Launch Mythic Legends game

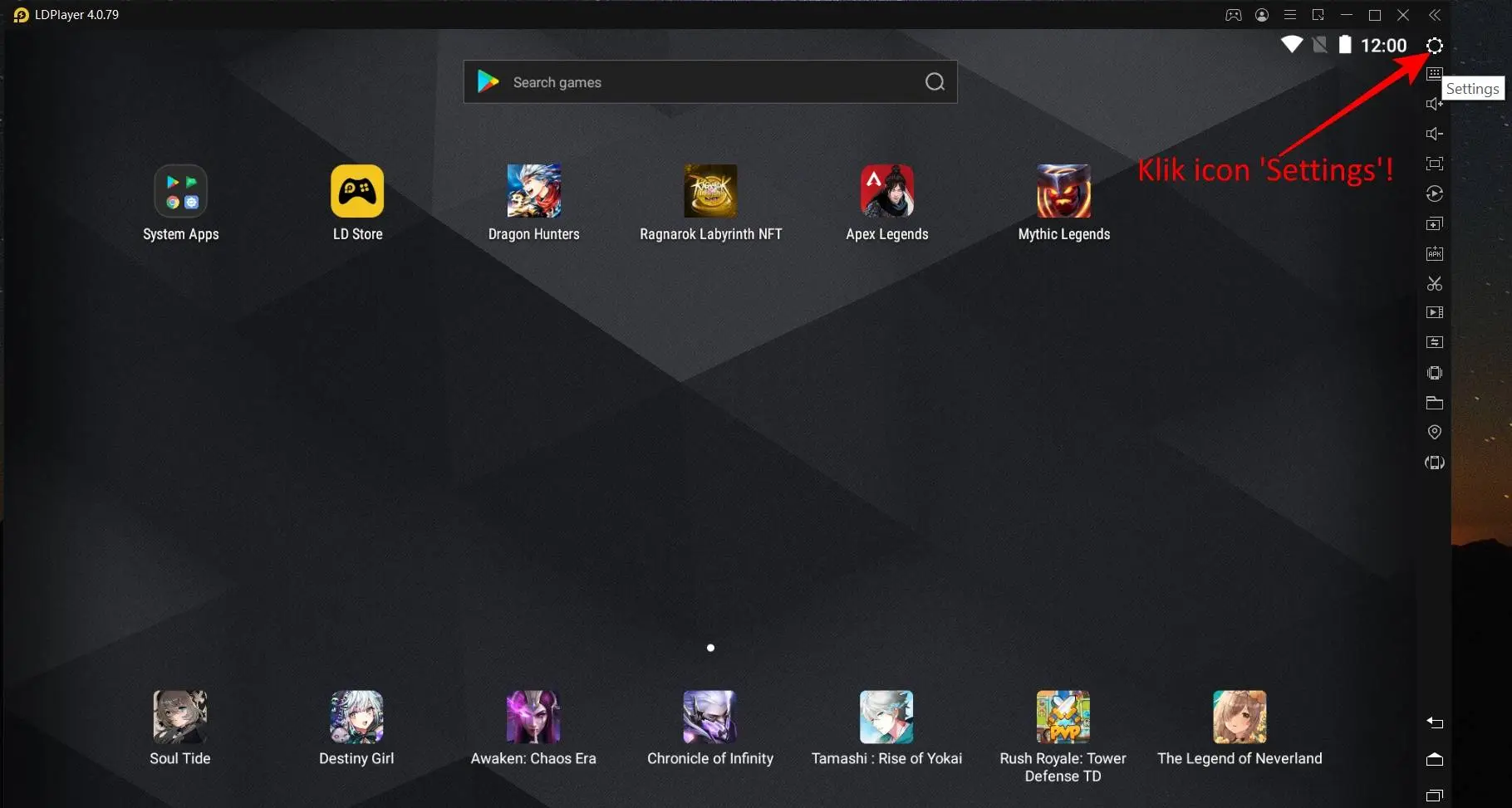pyautogui.click(x=1064, y=191)
